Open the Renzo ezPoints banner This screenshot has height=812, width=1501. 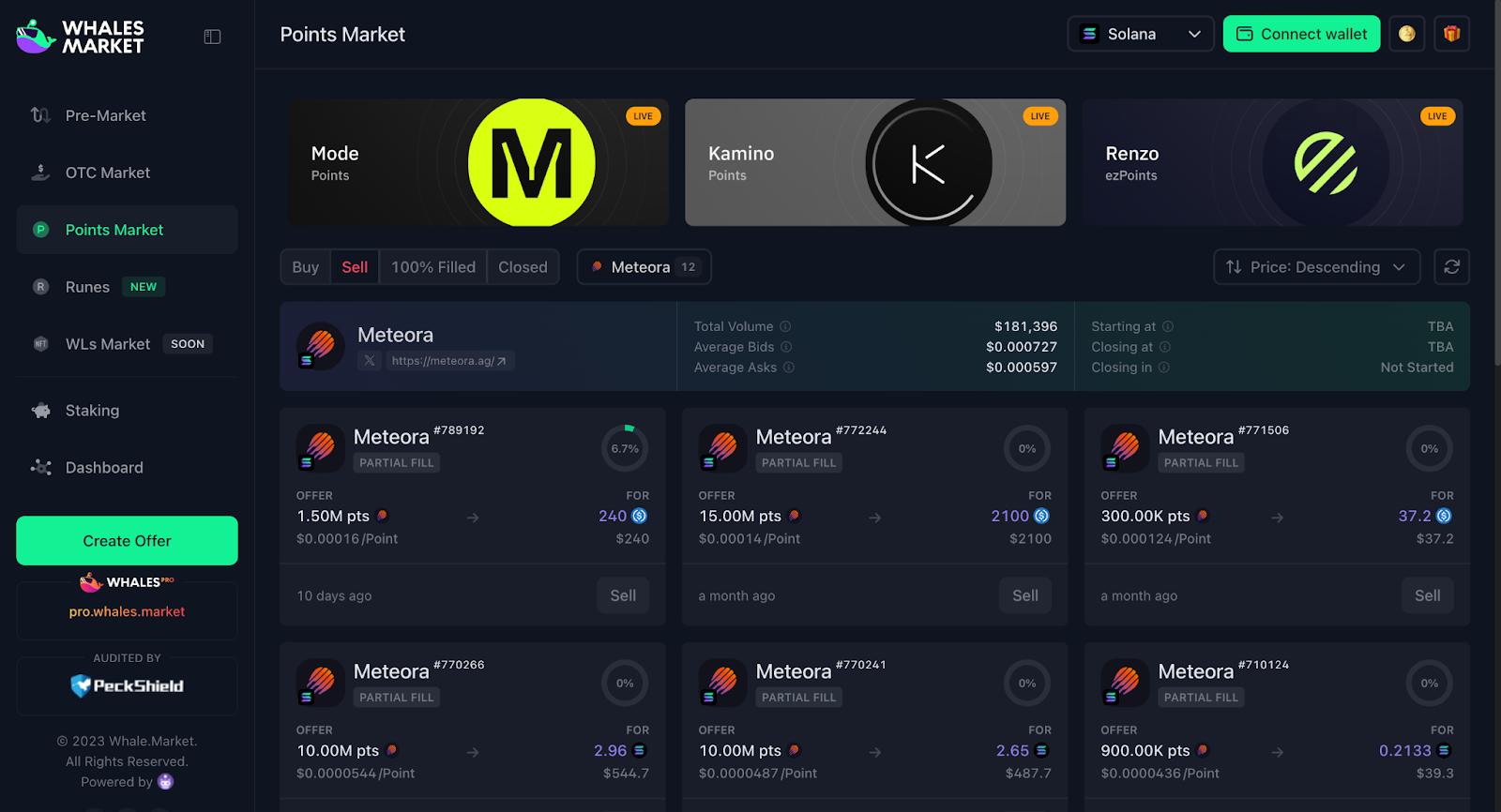coord(1273,162)
